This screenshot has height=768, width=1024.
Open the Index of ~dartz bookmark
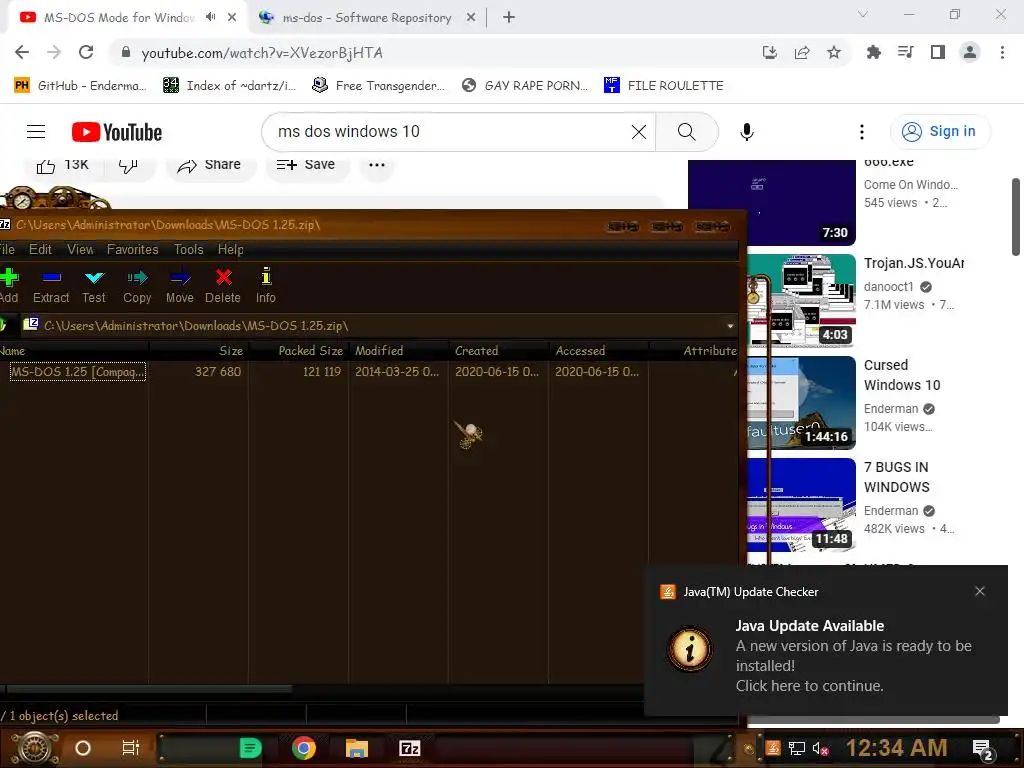click(x=229, y=86)
